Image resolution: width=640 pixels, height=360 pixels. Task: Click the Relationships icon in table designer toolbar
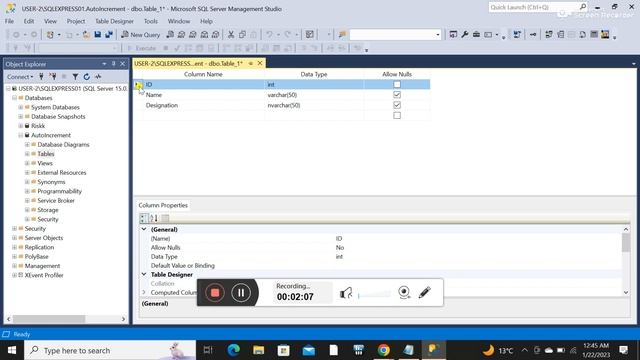pyautogui.click(x=549, y=35)
